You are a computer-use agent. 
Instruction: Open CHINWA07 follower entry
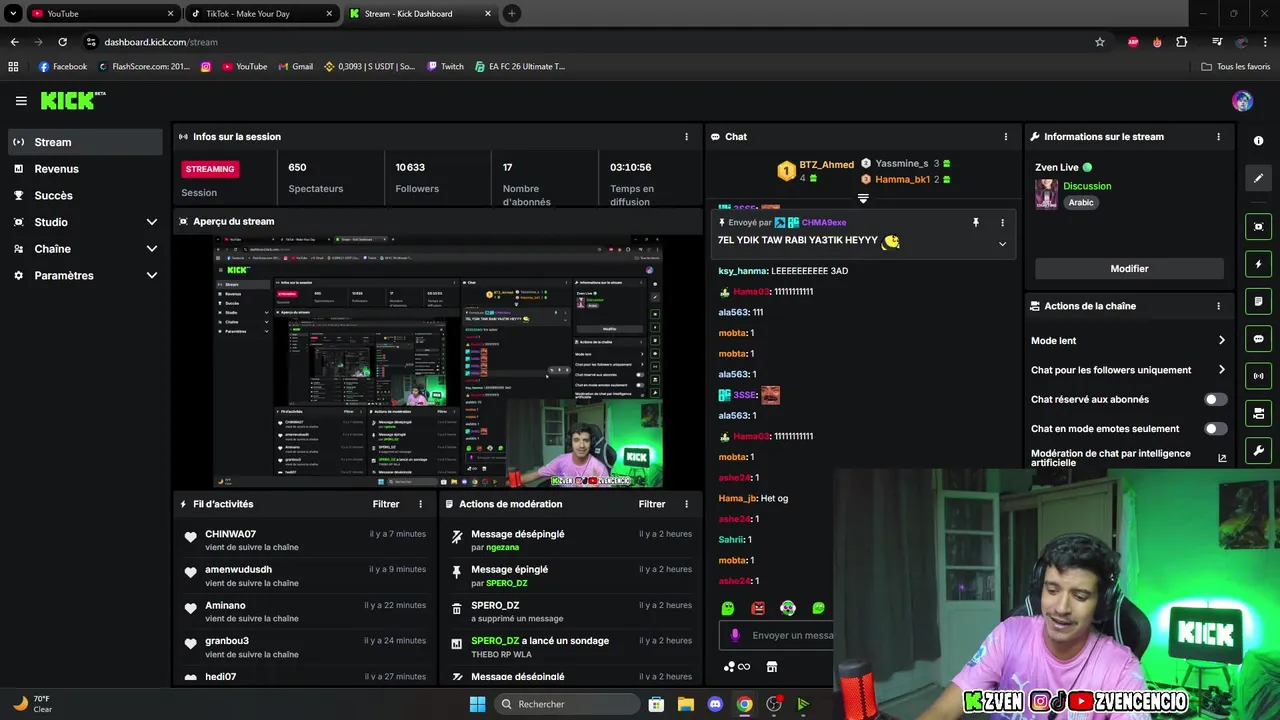click(304, 540)
